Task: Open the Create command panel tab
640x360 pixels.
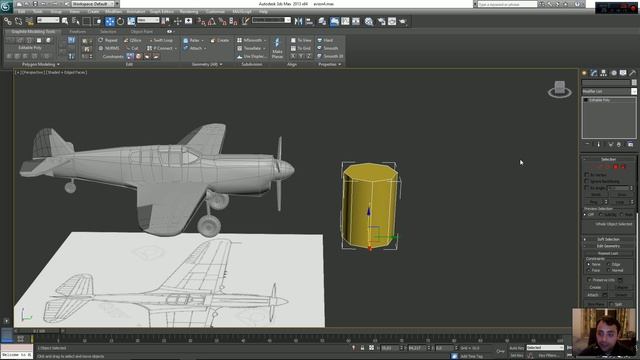Action: click(x=584, y=73)
